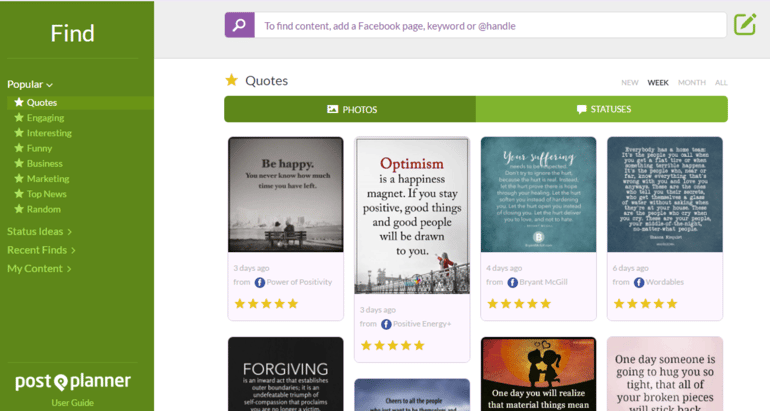770x411 pixels.
Task: Click the star icon beside Marketing
Action: click(19, 178)
